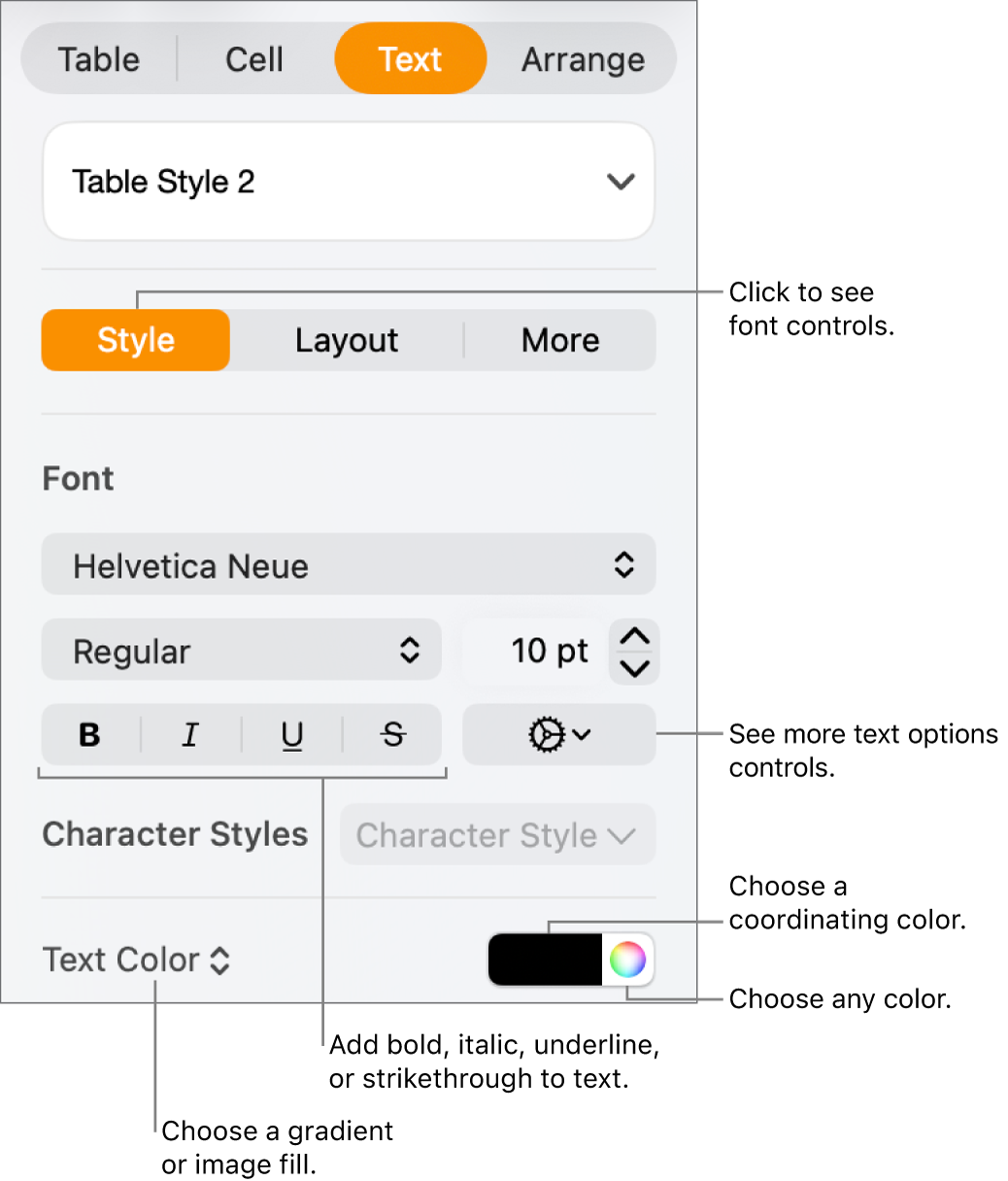This screenshot has width=1008, height=1181.
Task: Click the font size increase arrow
Action: click(633, 636)
